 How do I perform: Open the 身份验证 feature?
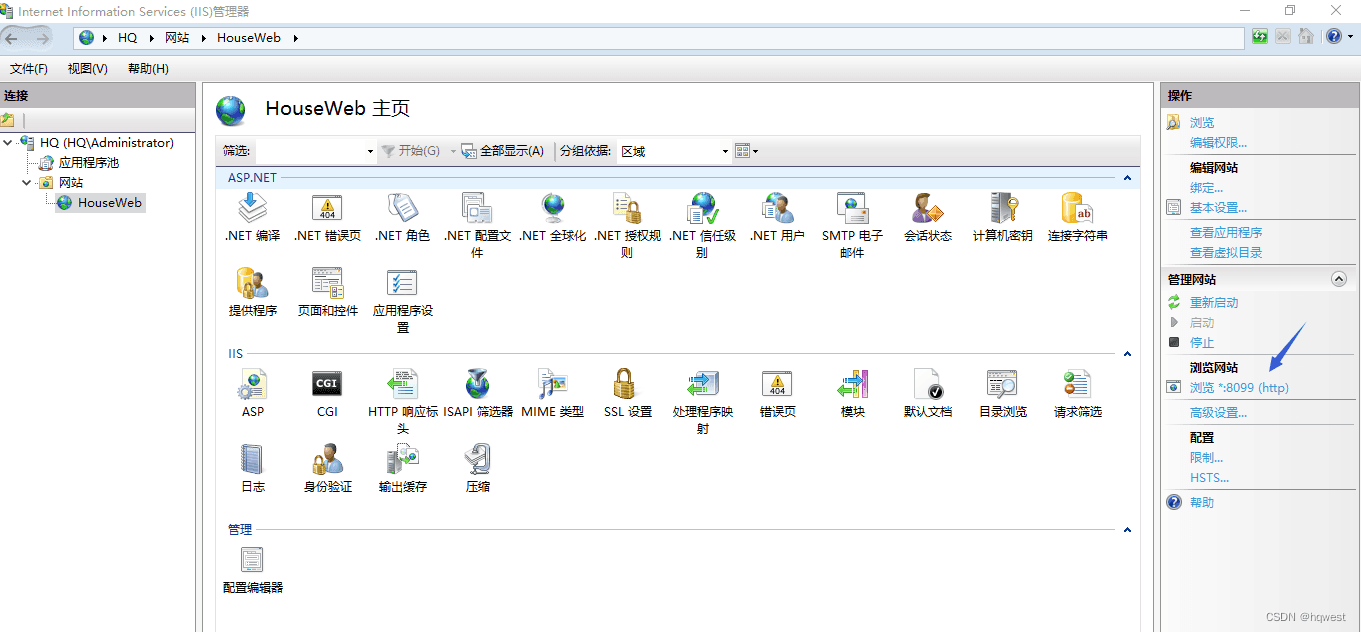[327, 468]
